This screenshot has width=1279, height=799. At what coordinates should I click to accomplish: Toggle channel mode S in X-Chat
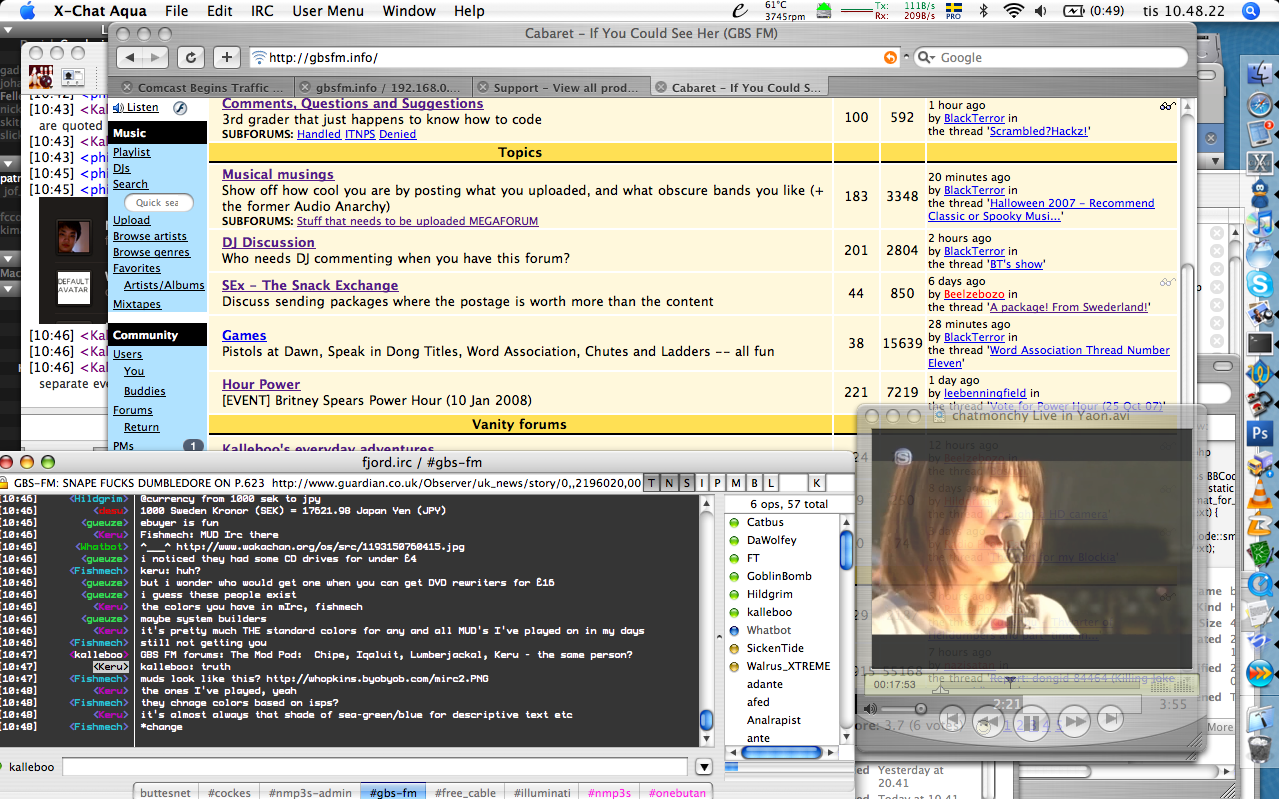685,483
